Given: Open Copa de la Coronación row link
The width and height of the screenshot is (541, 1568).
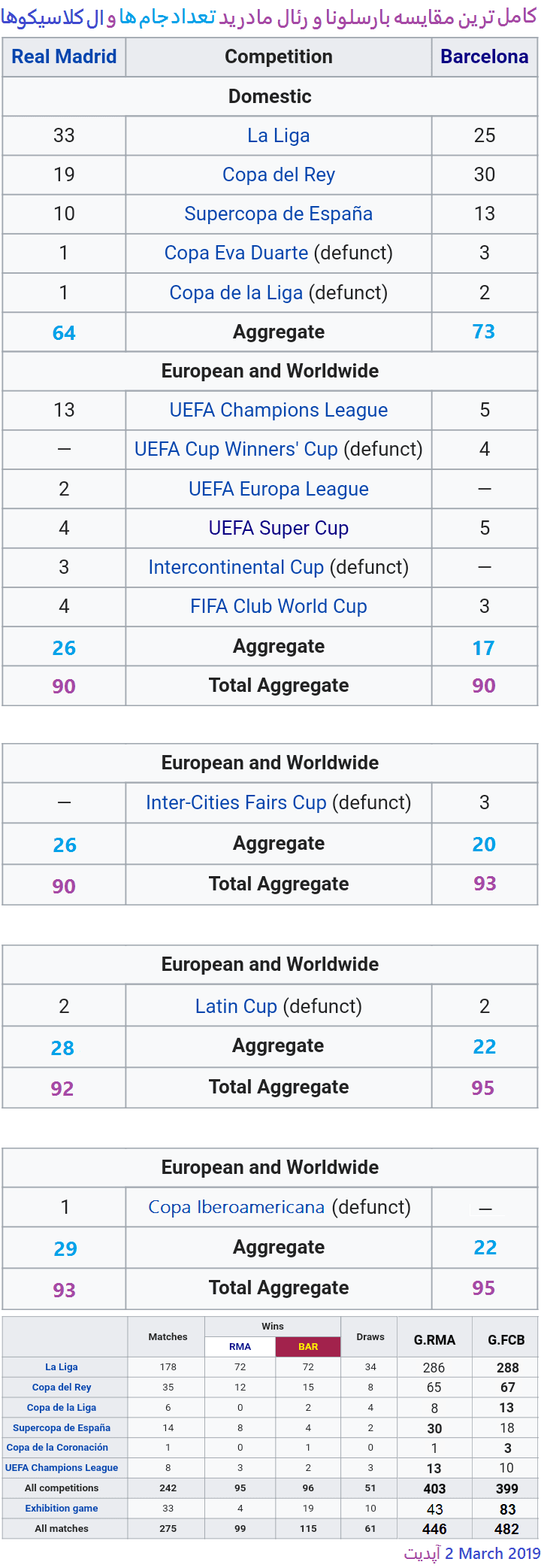Looking at the screenshot, I should tap(57, 1447).
